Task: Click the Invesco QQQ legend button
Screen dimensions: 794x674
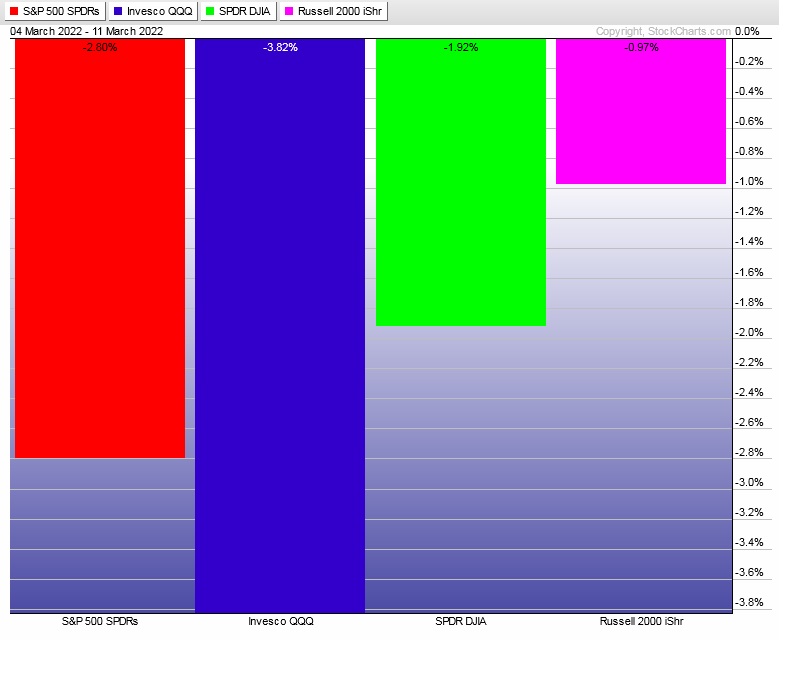Action: [153, 11]
